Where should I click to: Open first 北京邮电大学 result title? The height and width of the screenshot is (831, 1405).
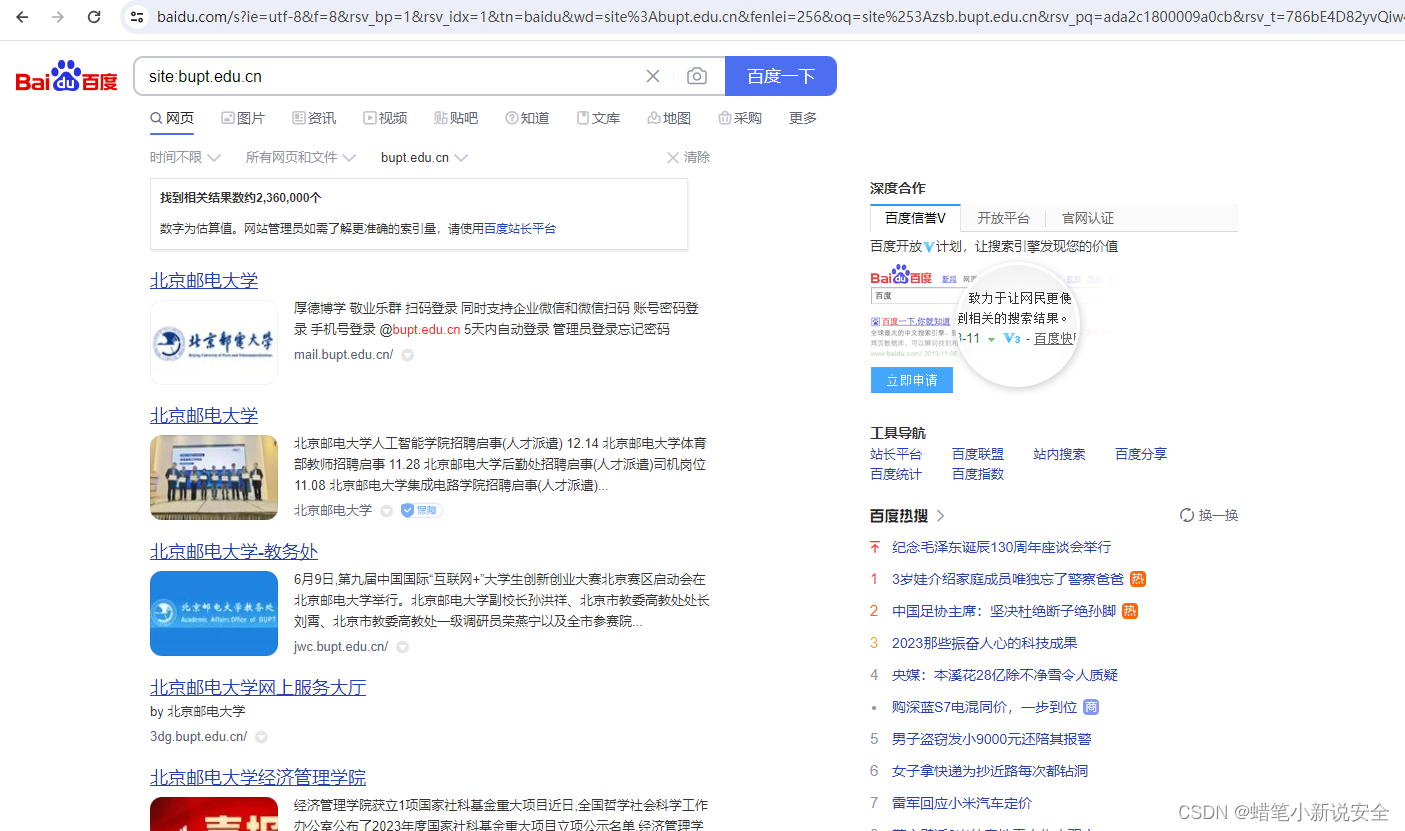(x=204, y=280)
